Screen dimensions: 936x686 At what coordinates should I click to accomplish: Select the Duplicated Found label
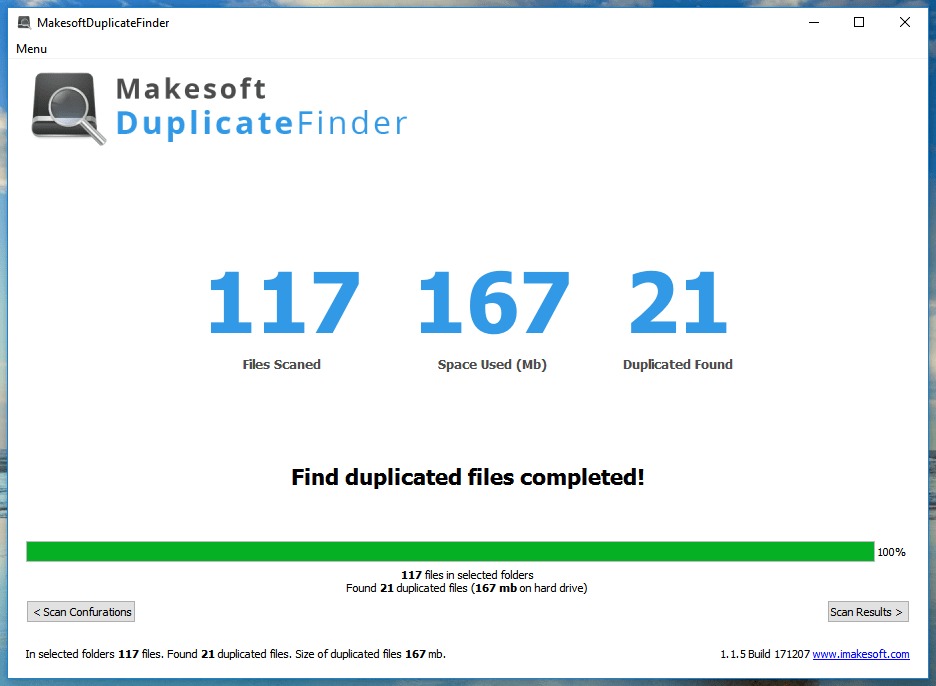[677, 364]
